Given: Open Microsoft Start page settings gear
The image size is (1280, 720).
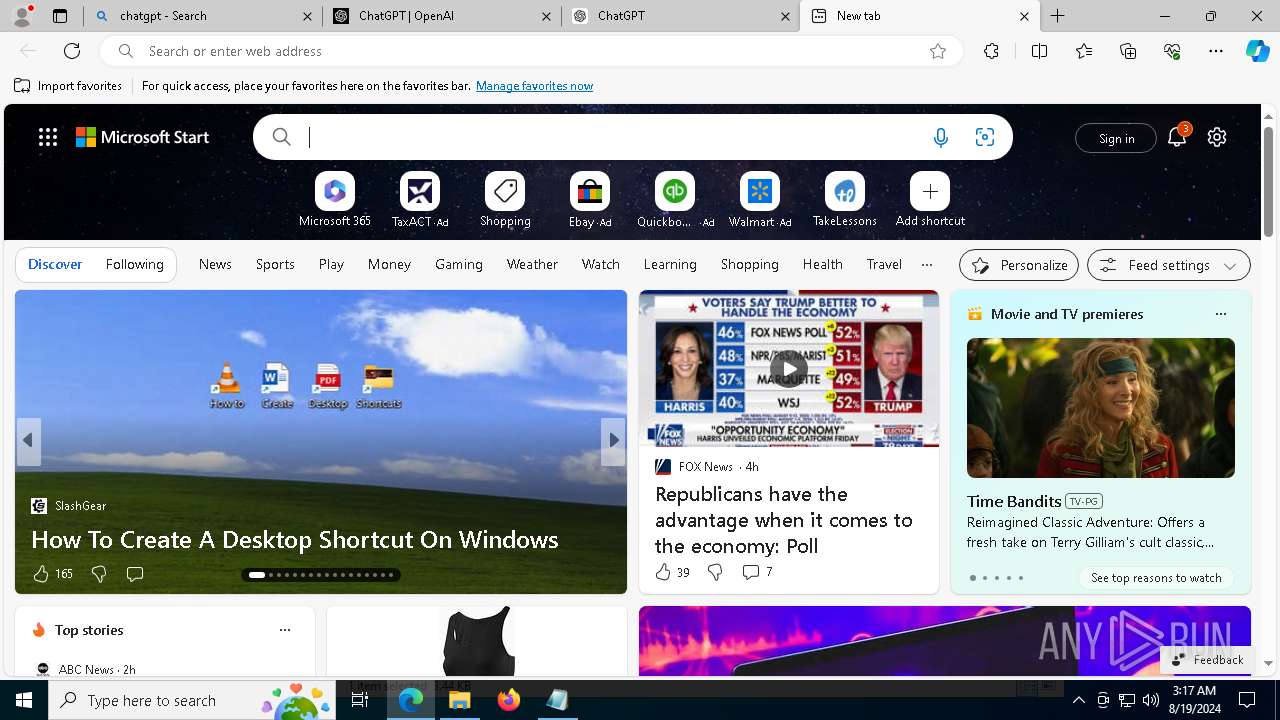Looking at the screenshot, I should pos(1217,138).
